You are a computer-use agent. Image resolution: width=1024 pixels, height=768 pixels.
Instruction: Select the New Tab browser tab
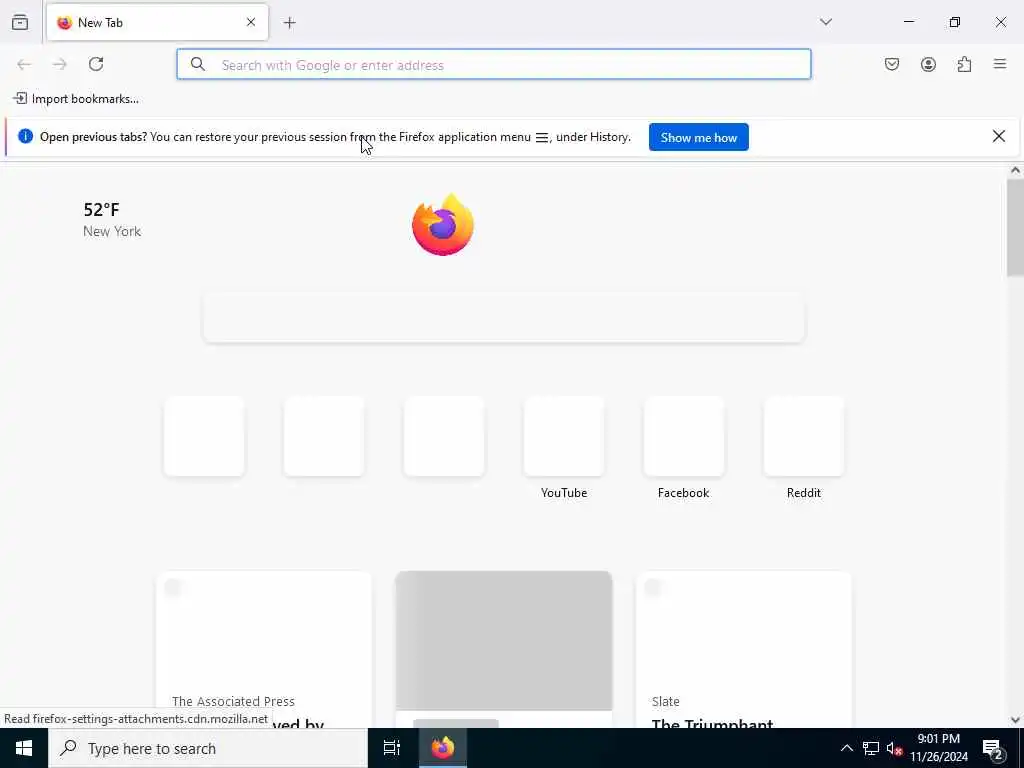[157, 22]
